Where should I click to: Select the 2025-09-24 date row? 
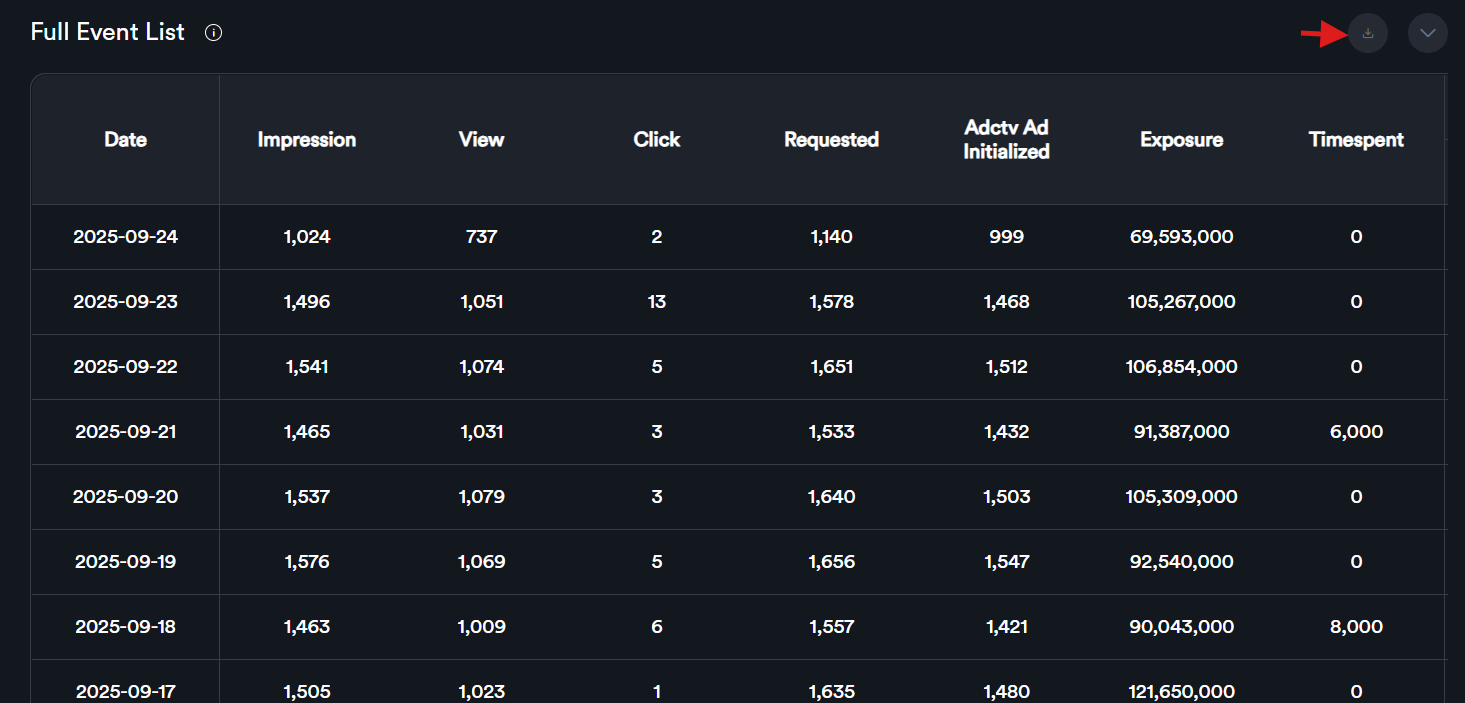[125, 237]
